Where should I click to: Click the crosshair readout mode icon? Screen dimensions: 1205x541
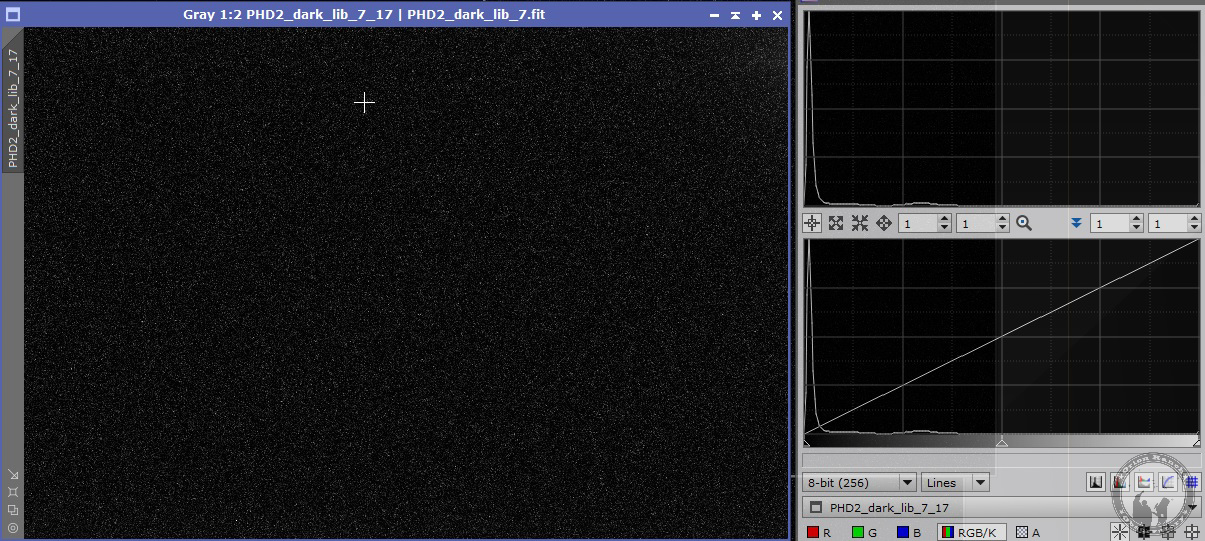[812, 224]
